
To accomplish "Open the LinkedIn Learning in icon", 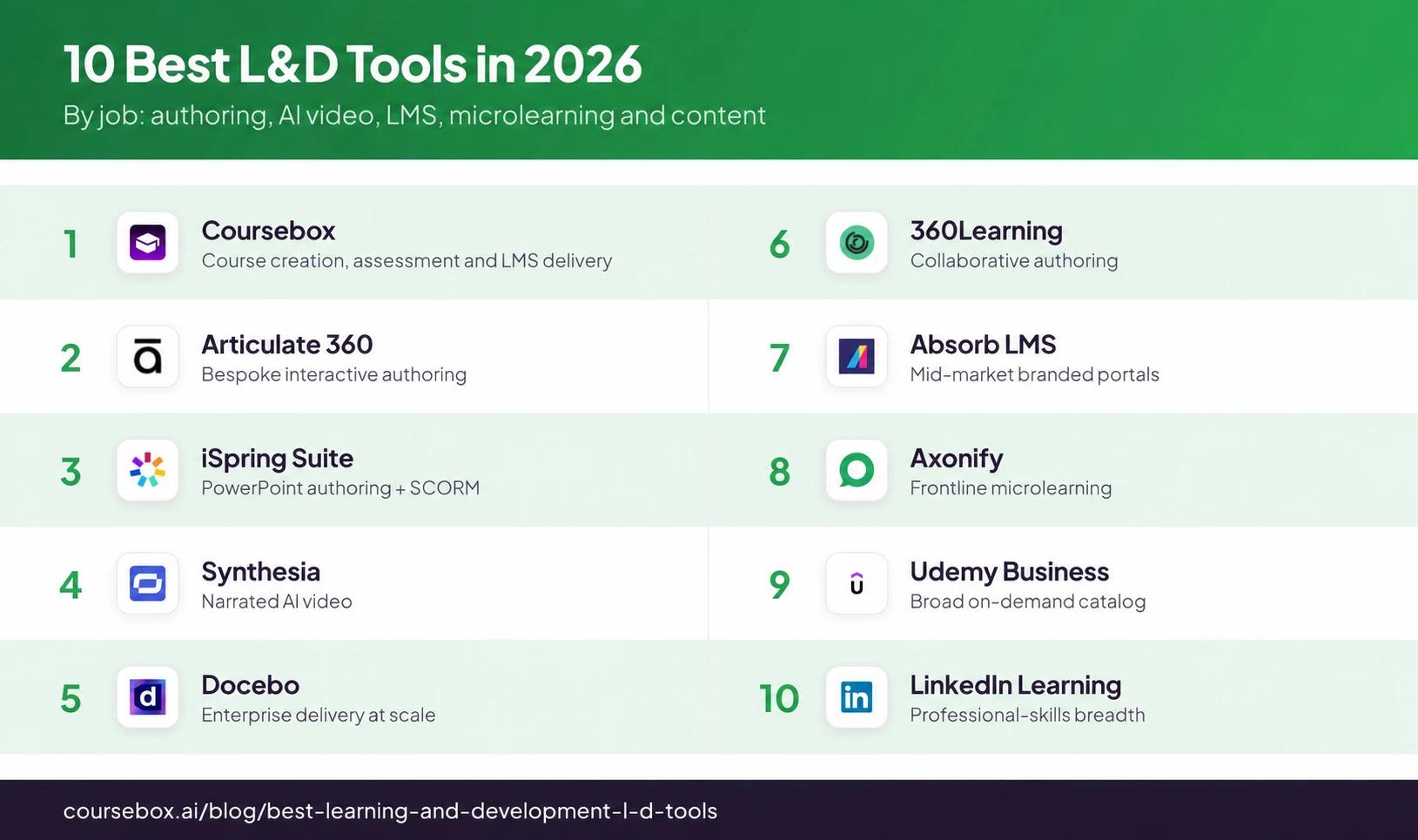I will click(x=857, y=697).
